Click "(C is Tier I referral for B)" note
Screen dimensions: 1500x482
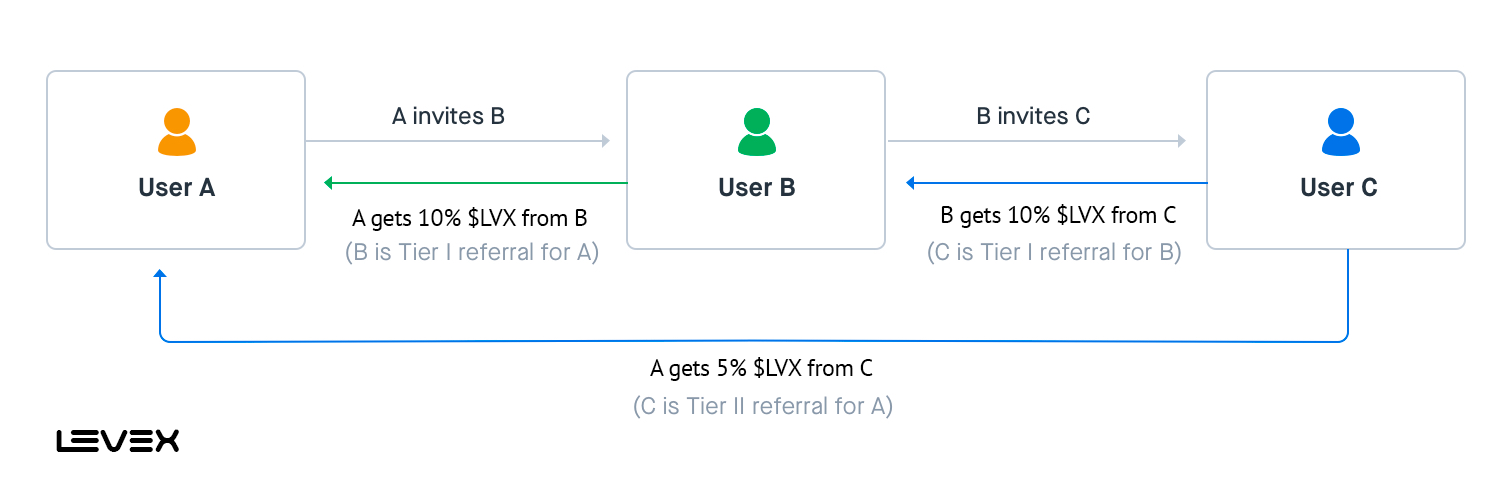coord(1054,252)
